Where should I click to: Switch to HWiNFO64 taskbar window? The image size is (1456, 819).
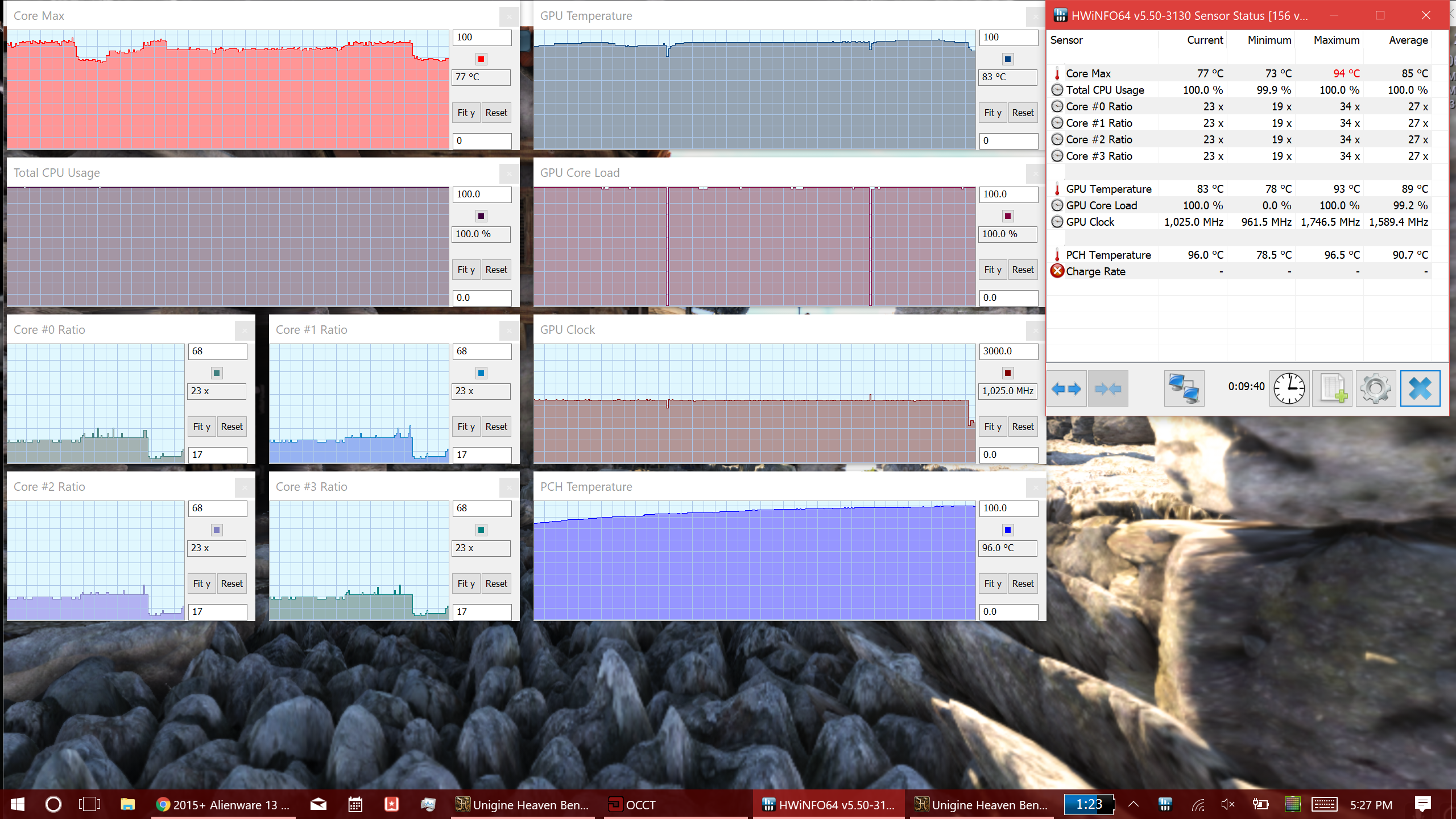[x=829, y=804]
